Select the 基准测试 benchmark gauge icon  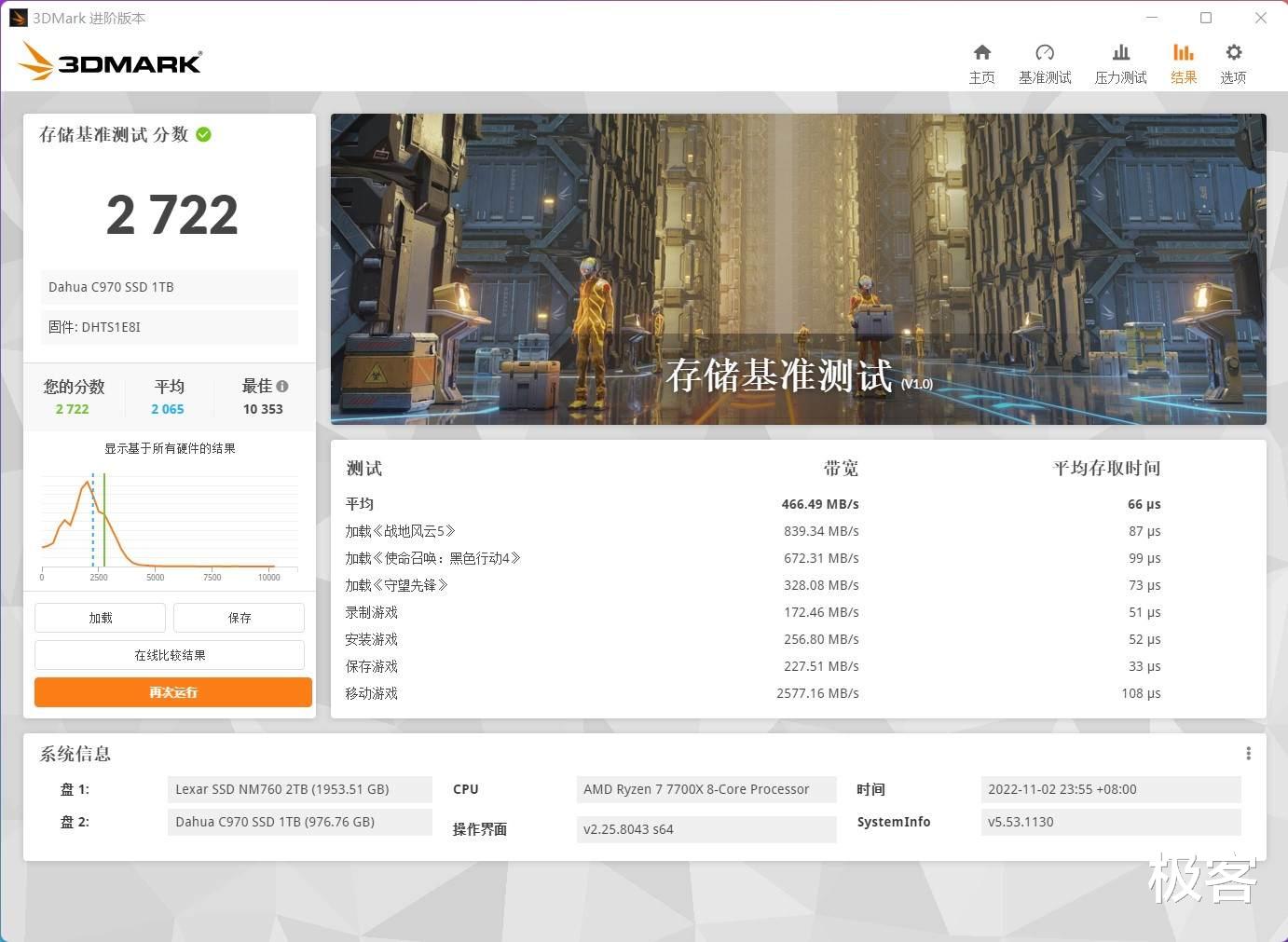coord(1045,61)
